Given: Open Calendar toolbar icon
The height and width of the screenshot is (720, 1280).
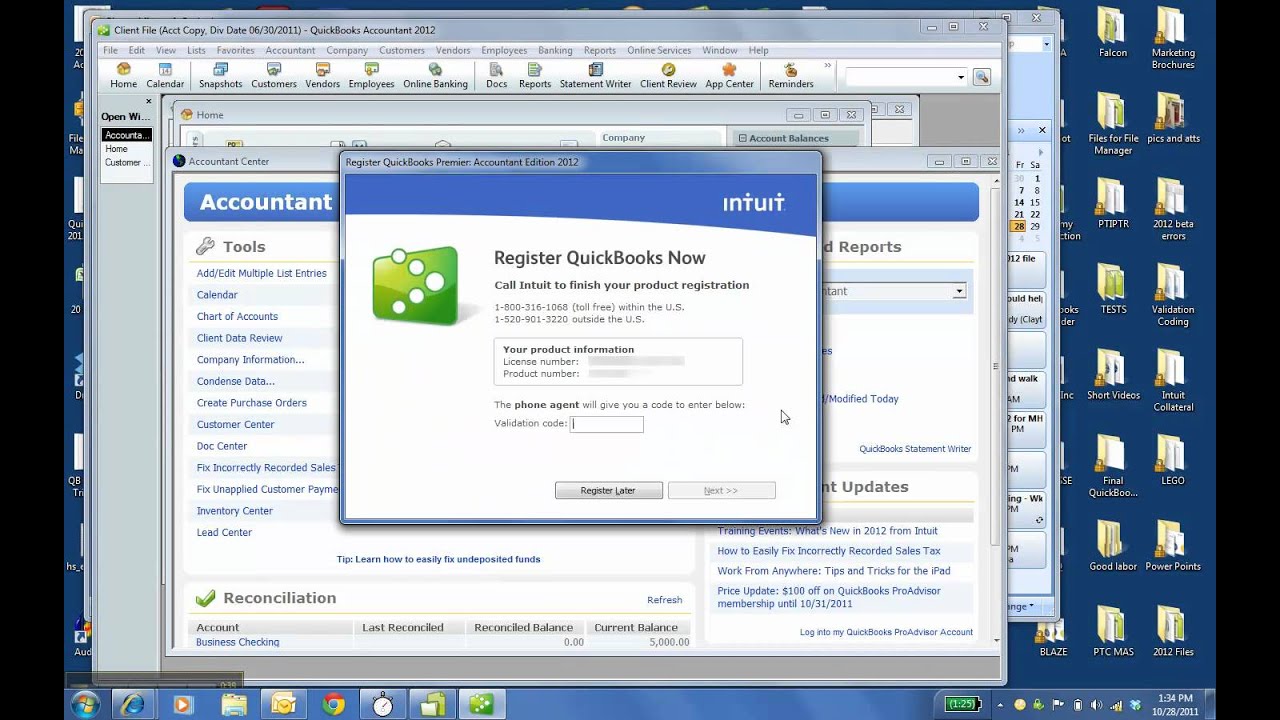Looking at the screenshot, I should [x=165, y=76].
